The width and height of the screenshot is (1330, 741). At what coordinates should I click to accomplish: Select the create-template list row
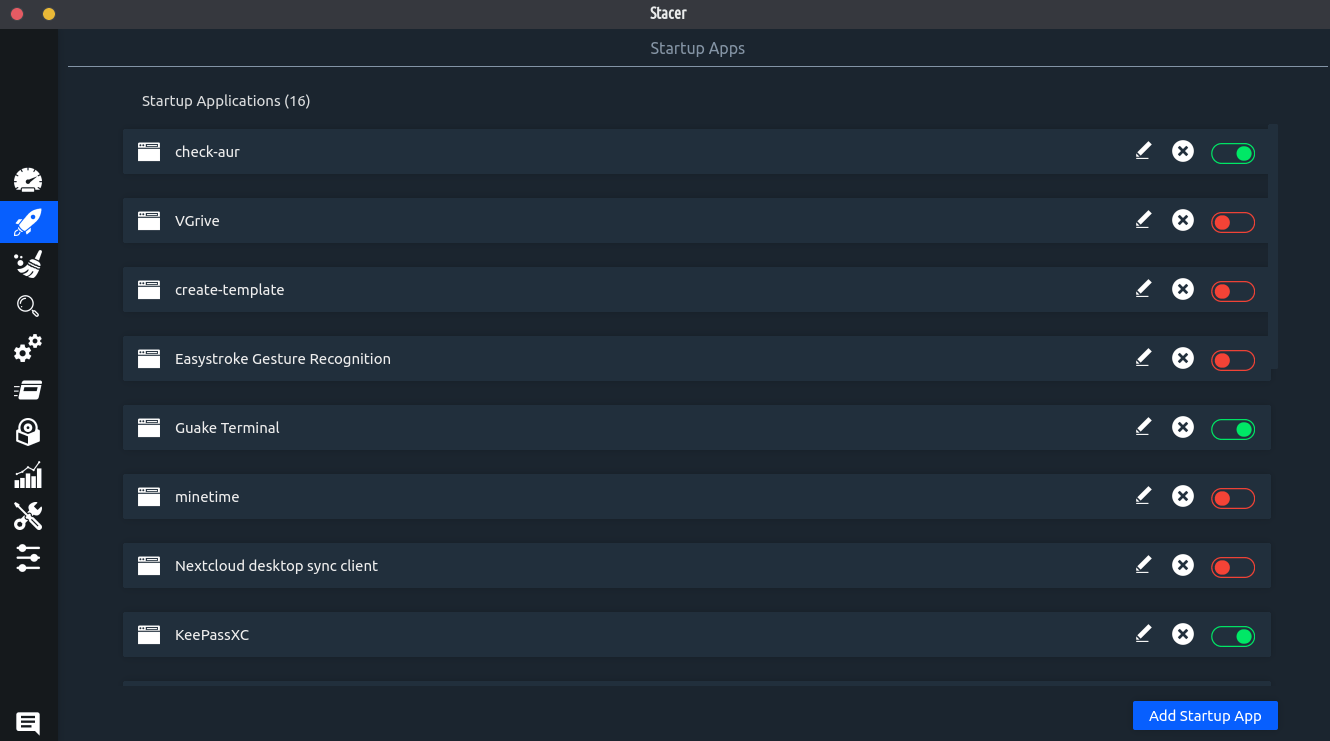[600, 290]
